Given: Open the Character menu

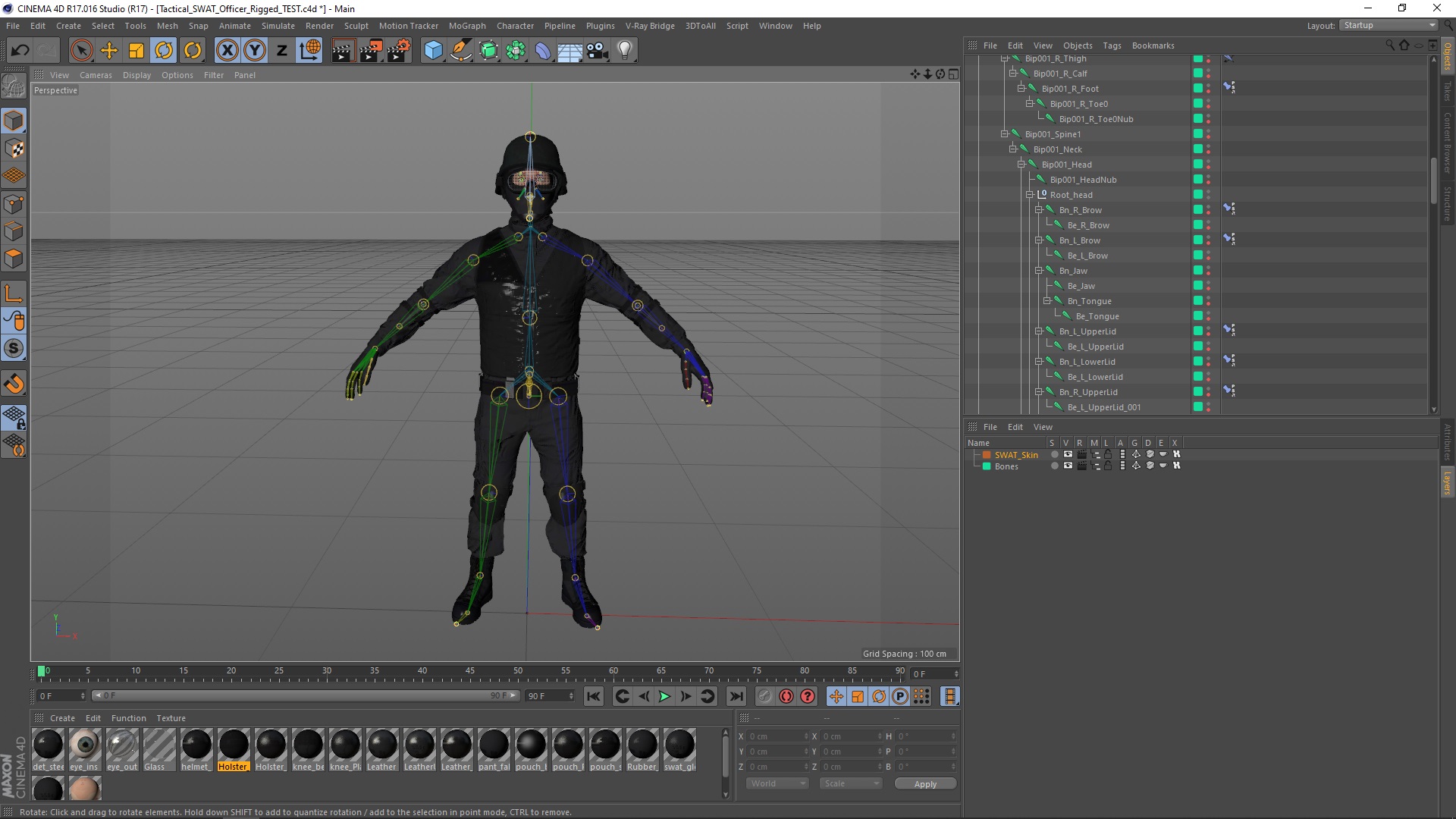Looking at the screenshot, I should click(x=515, y=26).
